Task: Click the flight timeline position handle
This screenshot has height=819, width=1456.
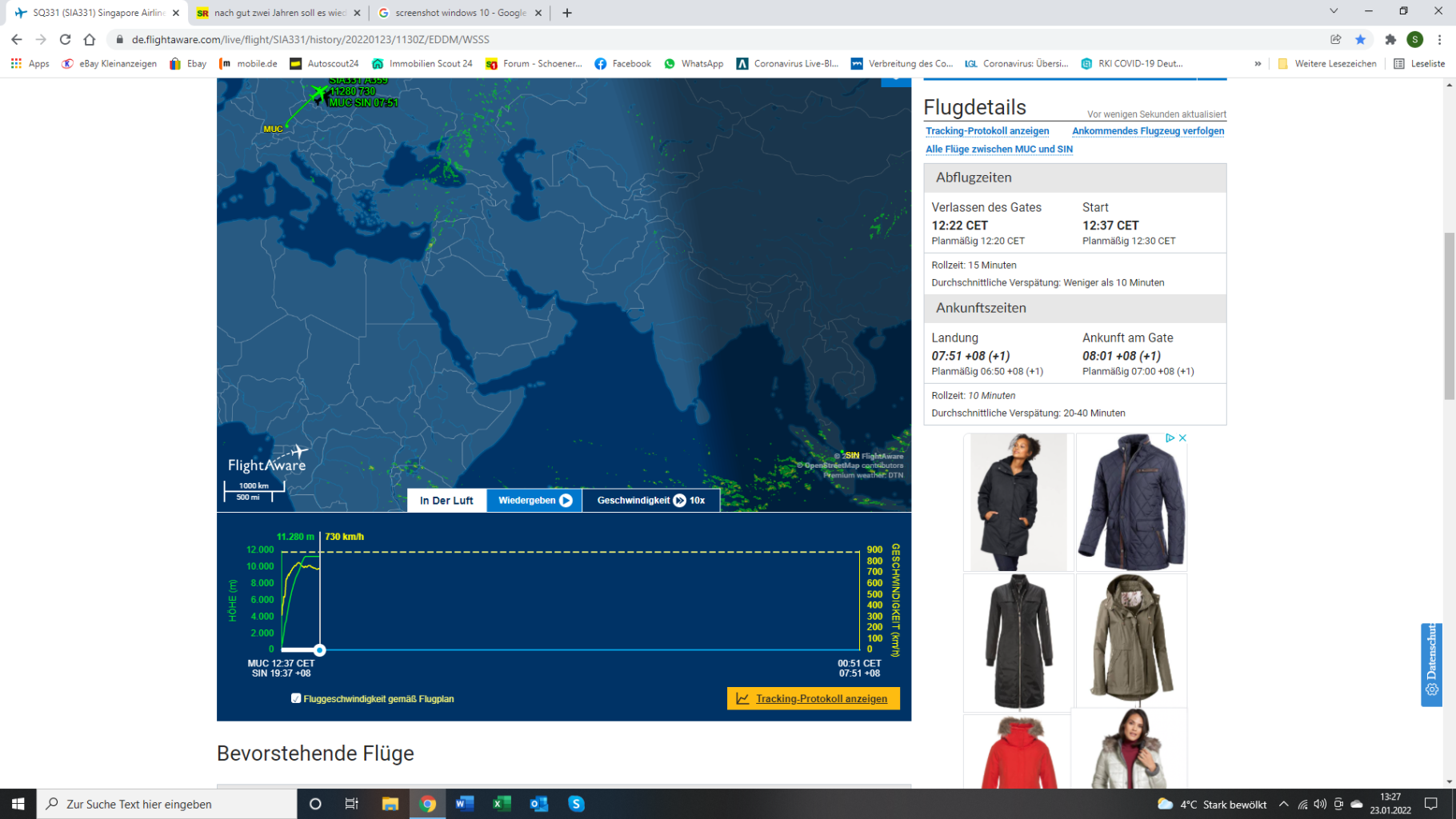Action: point(319,650)
